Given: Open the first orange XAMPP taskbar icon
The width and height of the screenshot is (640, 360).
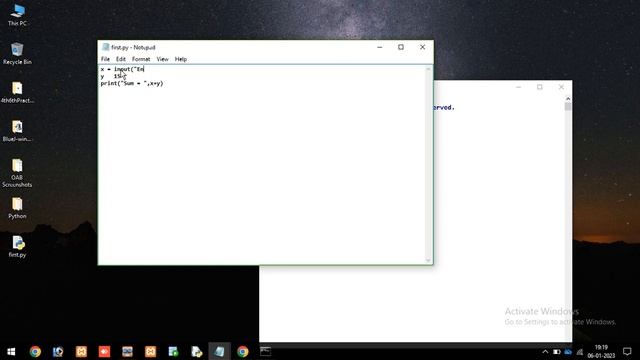Looking at the screenshot, I should 81,351.
